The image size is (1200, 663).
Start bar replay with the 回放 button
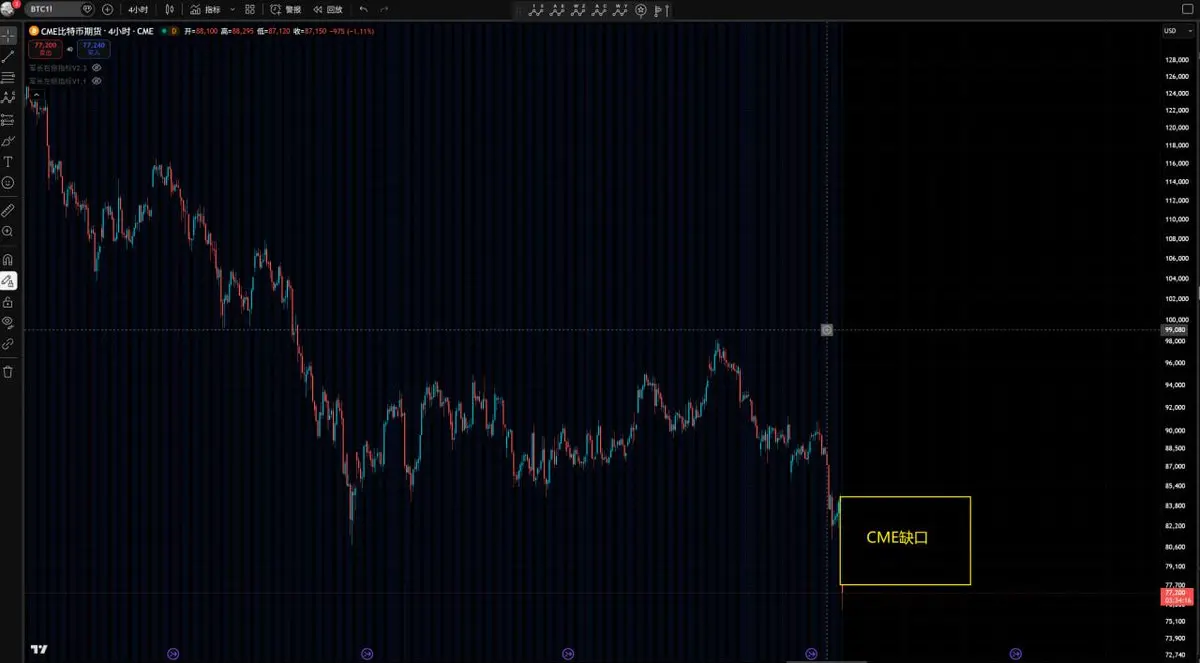point(327,9)
